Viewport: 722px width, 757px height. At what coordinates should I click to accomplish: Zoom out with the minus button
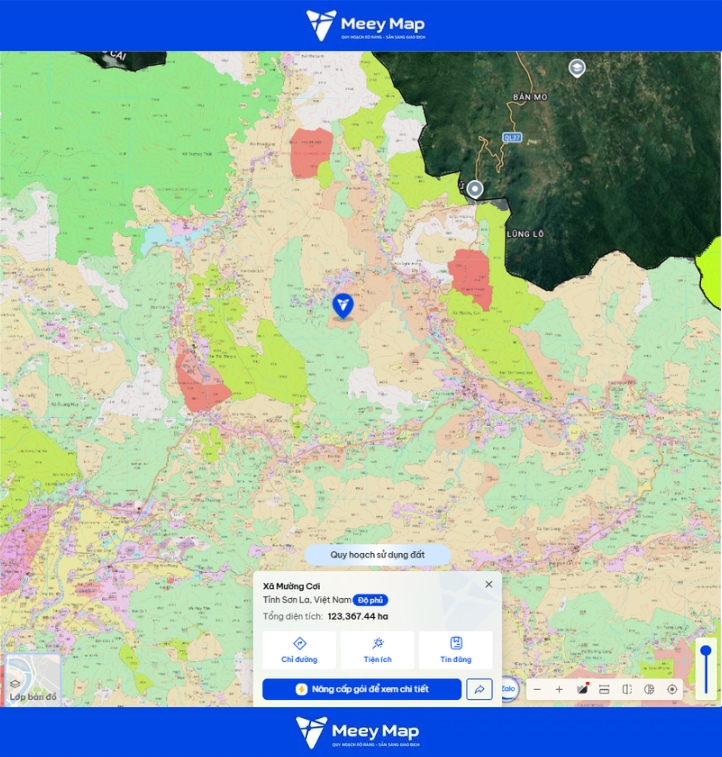click(x=537, y=689)
